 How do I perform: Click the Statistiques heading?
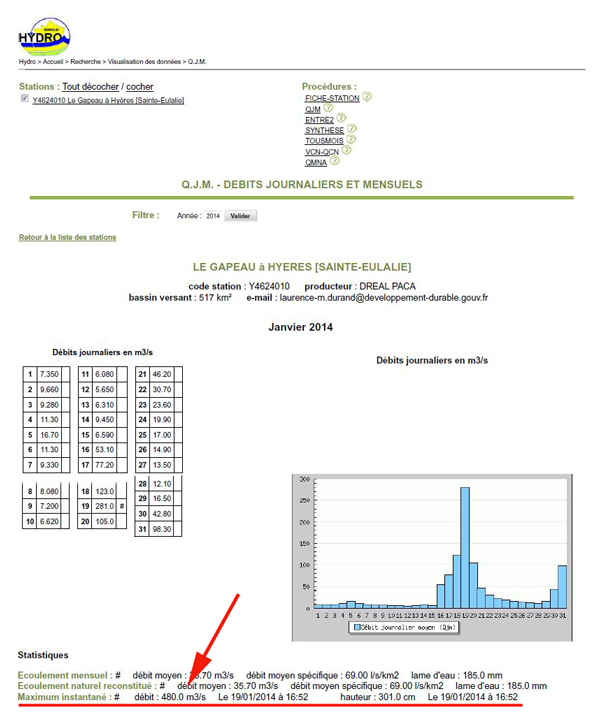point(43,655)
